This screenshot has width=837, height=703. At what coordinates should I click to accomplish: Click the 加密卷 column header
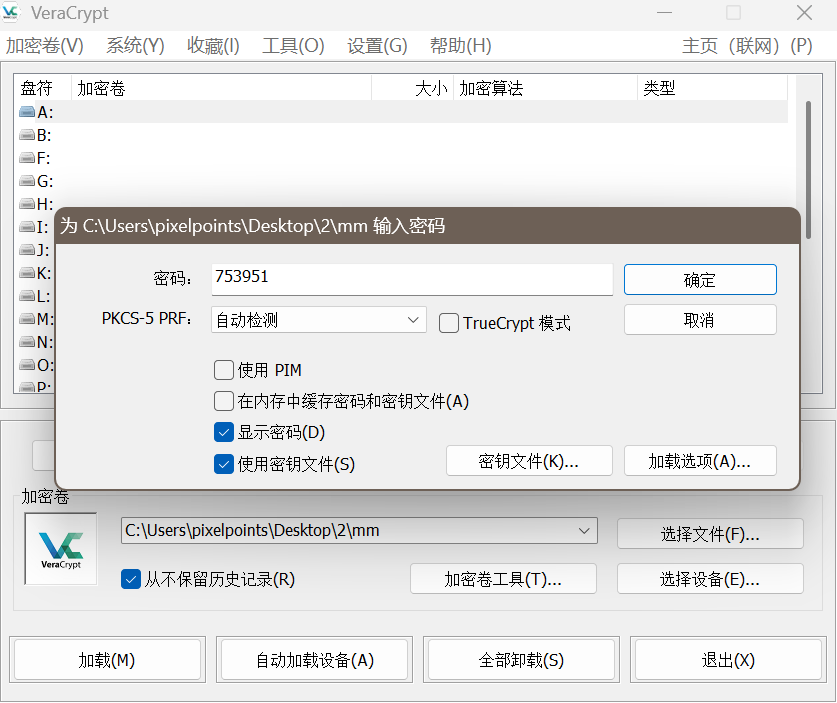[221, 88]
